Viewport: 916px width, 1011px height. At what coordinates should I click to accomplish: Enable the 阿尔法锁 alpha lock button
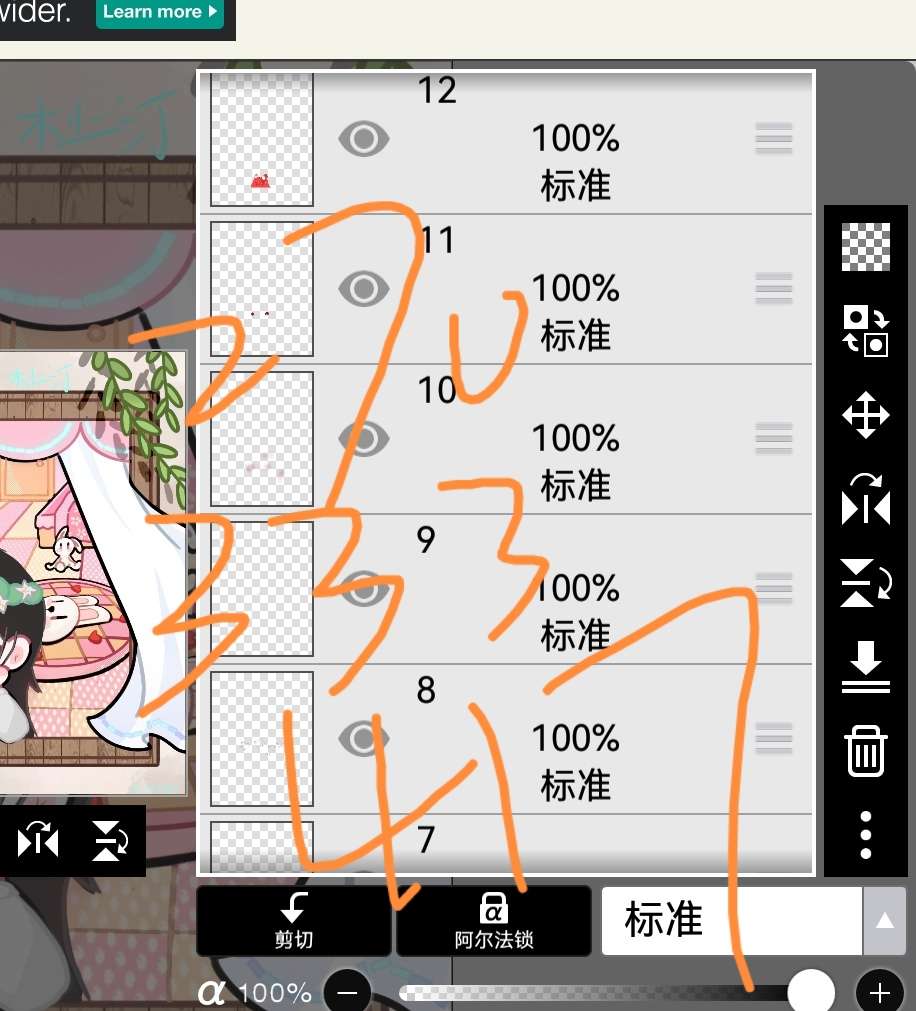(494, 921)
